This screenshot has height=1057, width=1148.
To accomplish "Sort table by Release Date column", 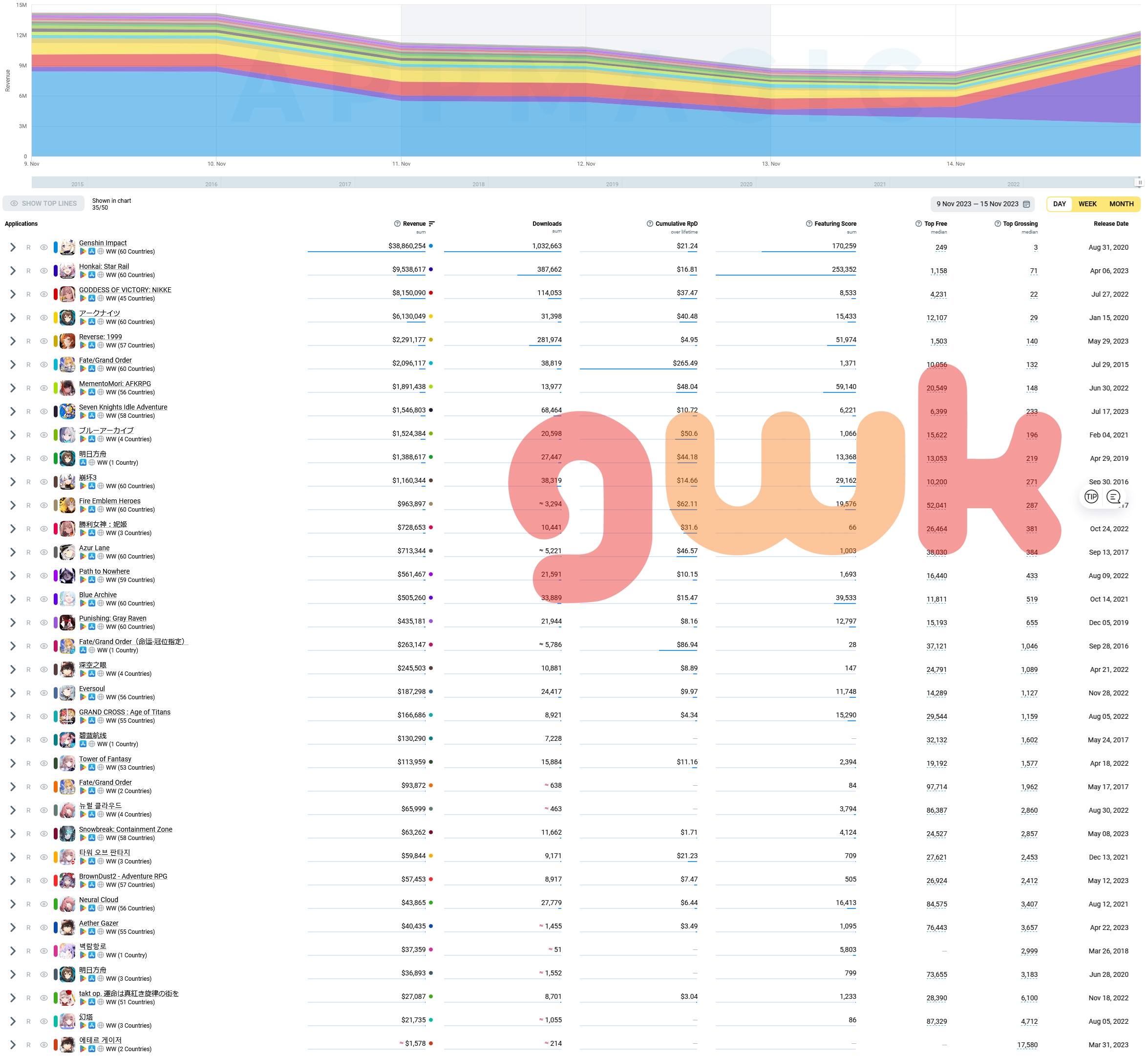I will 1111,224.
